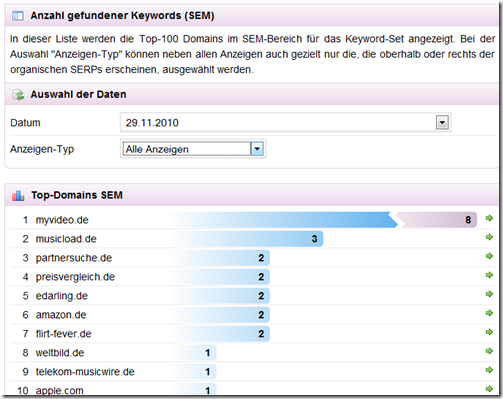
Task: Open the Datum dropdown arrow
Action: [x=442, y=122]
